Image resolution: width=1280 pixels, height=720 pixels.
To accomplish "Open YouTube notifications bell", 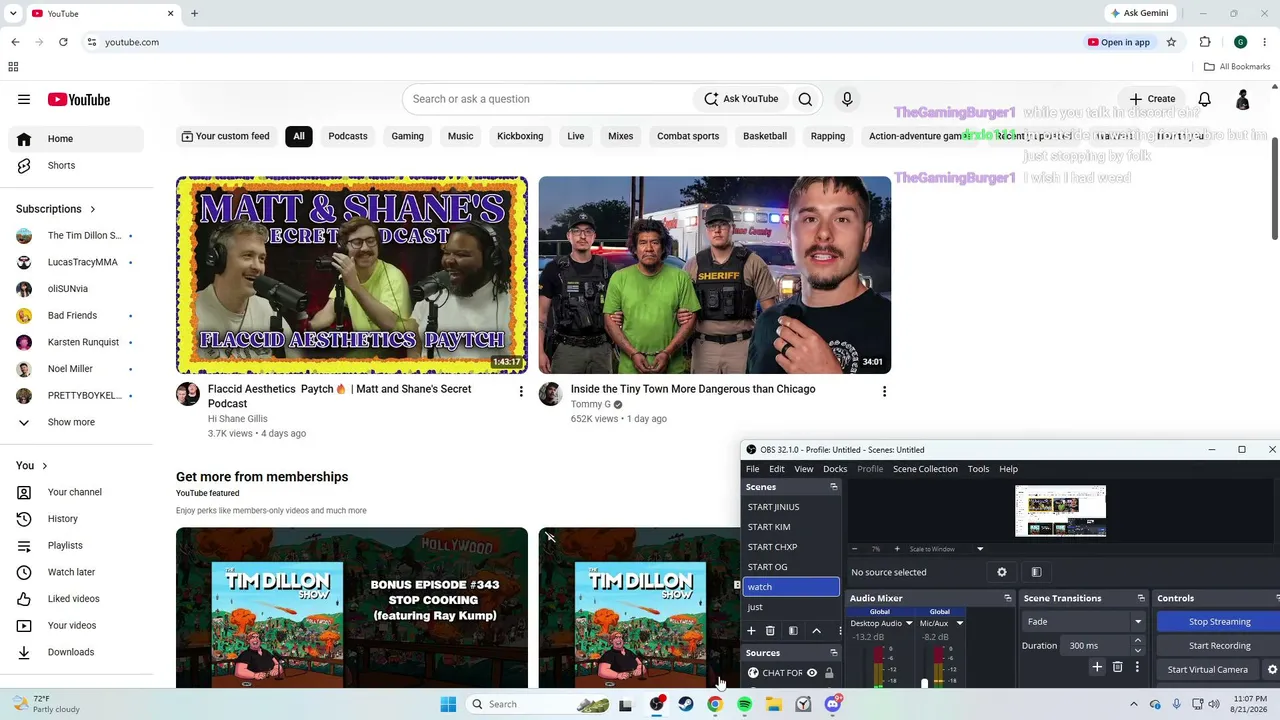I will (1205, 99).
